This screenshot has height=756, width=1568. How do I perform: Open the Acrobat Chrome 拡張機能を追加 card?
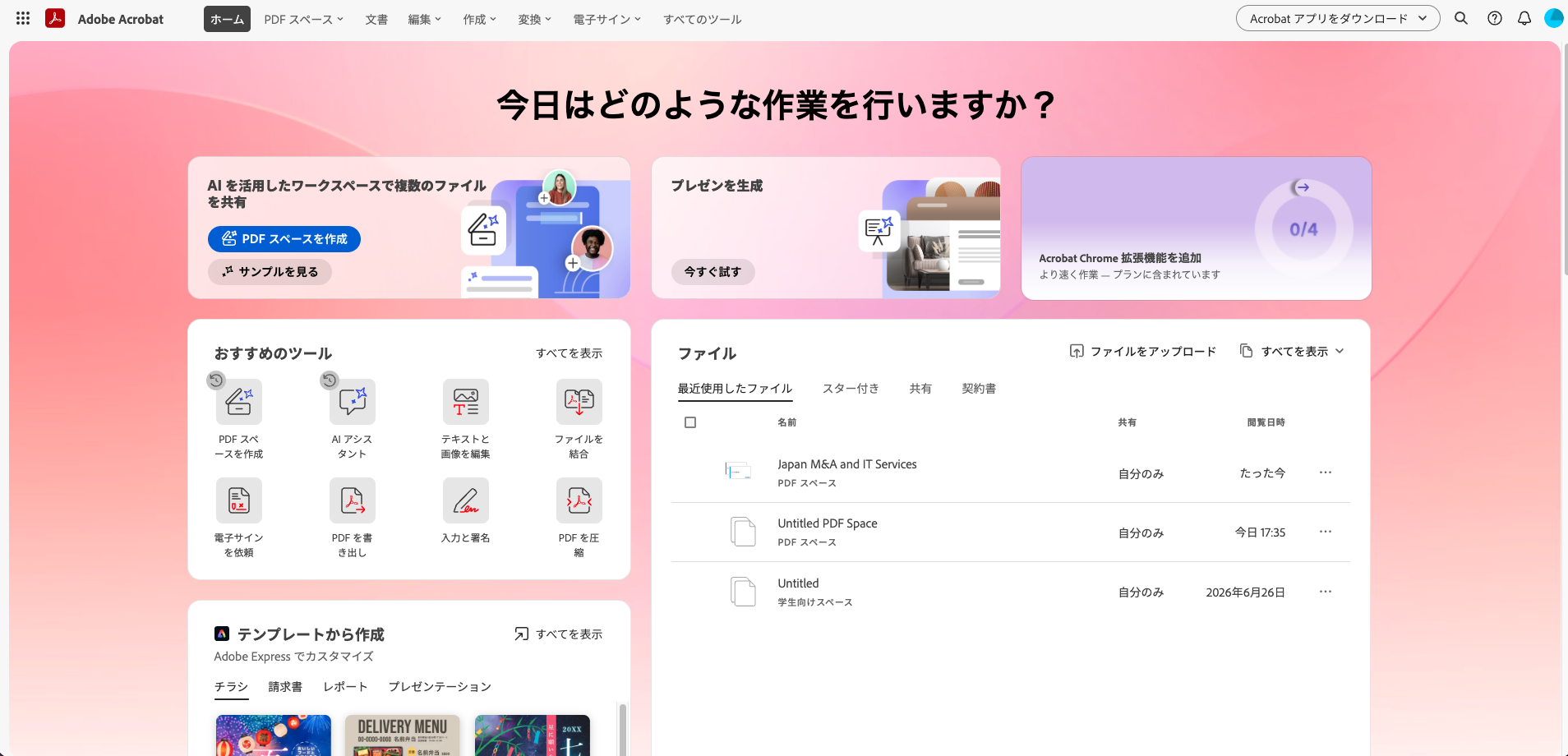tap(1196, 228)
